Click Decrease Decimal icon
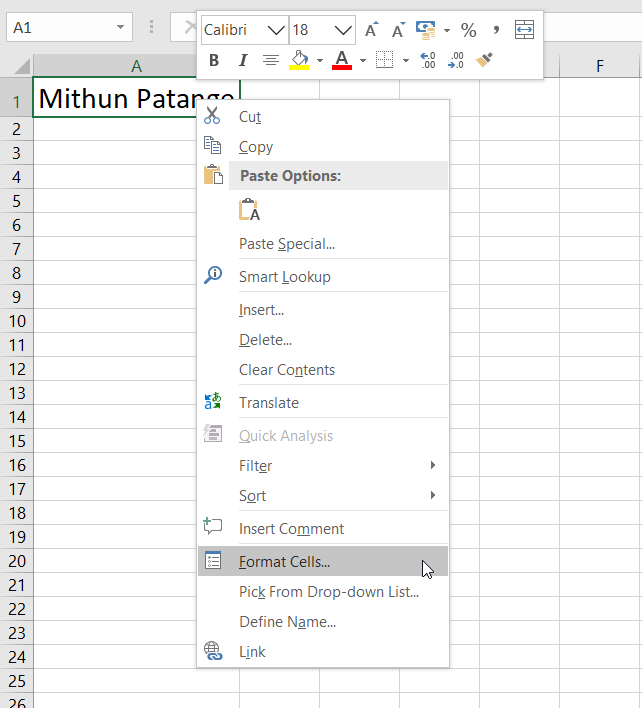The width and height of the screenshot is (642, 708). [456, 60]
